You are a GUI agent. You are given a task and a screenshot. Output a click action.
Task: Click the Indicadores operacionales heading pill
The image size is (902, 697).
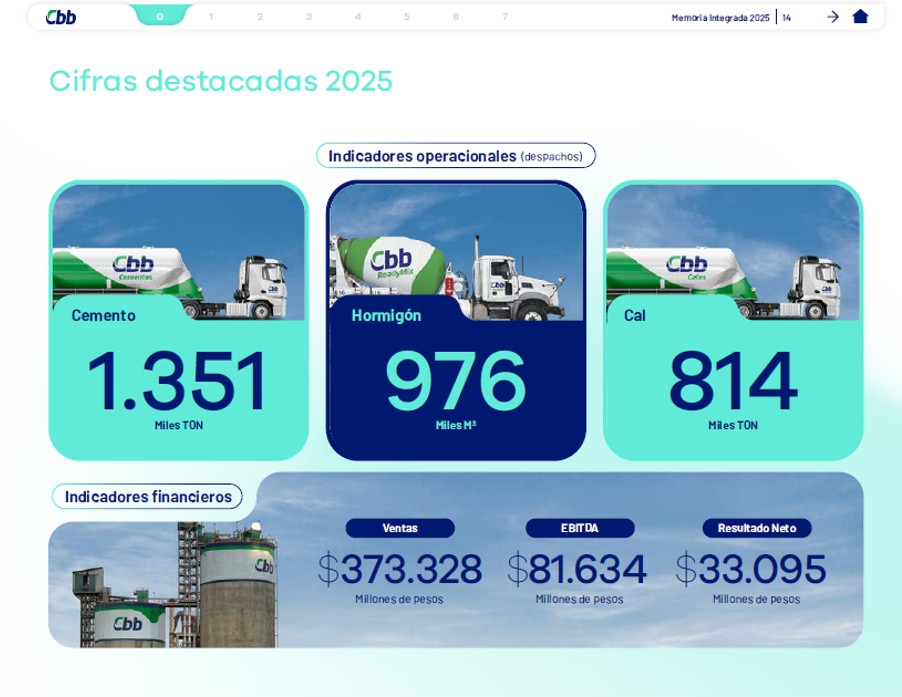click(456, 156)
